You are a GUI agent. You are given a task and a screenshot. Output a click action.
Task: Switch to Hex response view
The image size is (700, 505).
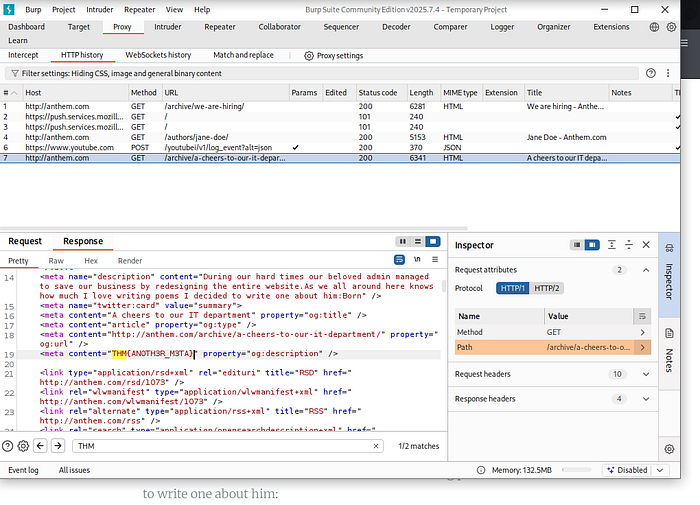(x=91, y=261)
